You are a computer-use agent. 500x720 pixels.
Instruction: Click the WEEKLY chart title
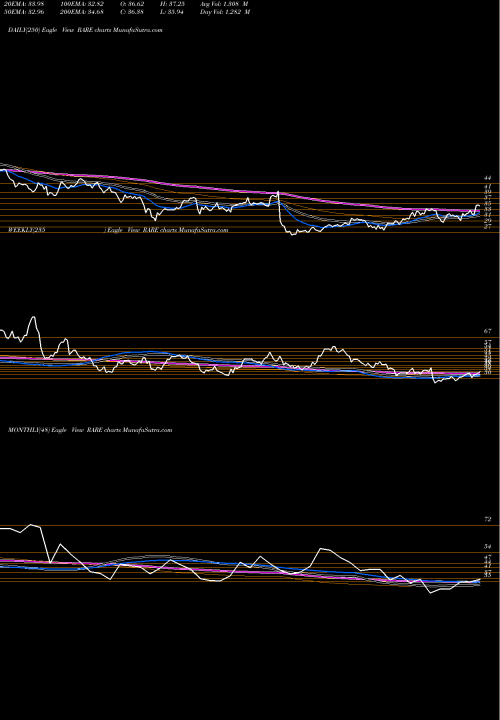[x=118, y=230]
